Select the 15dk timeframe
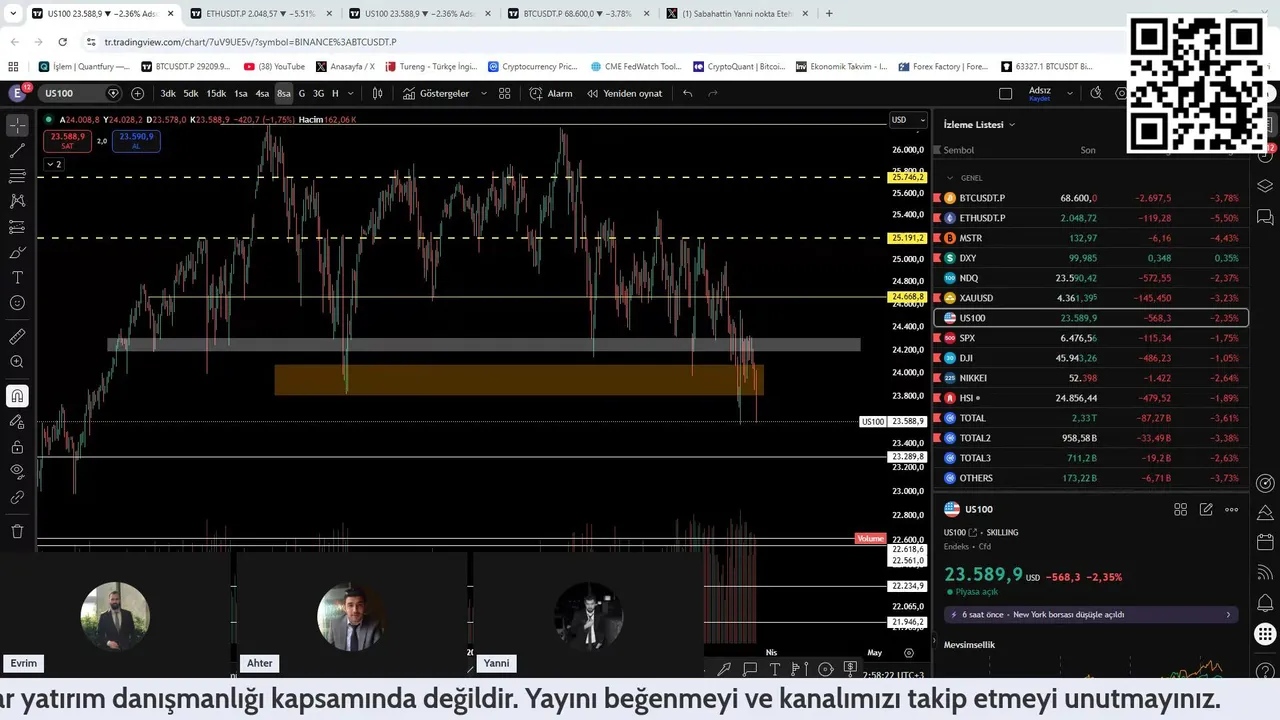 point(216,93)
